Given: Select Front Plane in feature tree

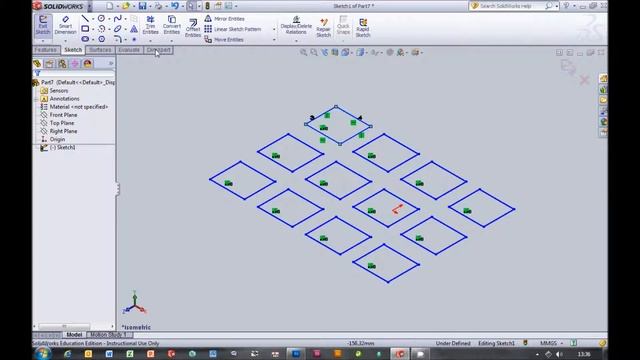Looking at the screenshot, I should click(58, 115).
